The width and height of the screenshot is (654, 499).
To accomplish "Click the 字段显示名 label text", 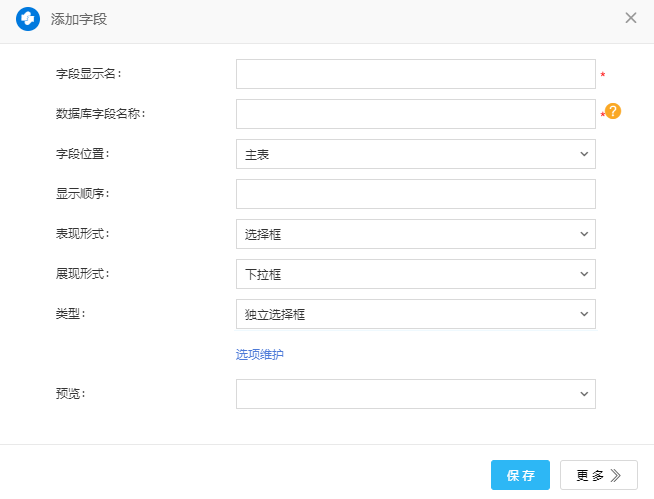I will pyautogui.click(x=88, y=74).
